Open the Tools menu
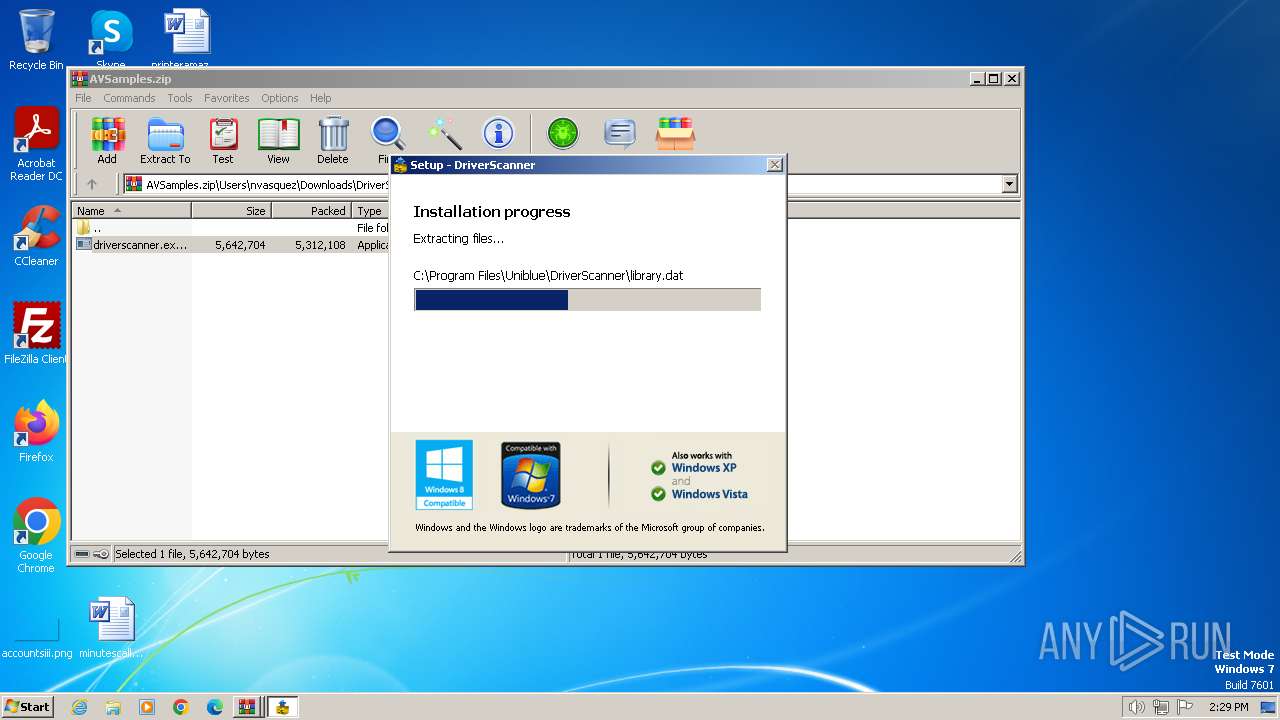1280x720 pixels. (180, 98)
